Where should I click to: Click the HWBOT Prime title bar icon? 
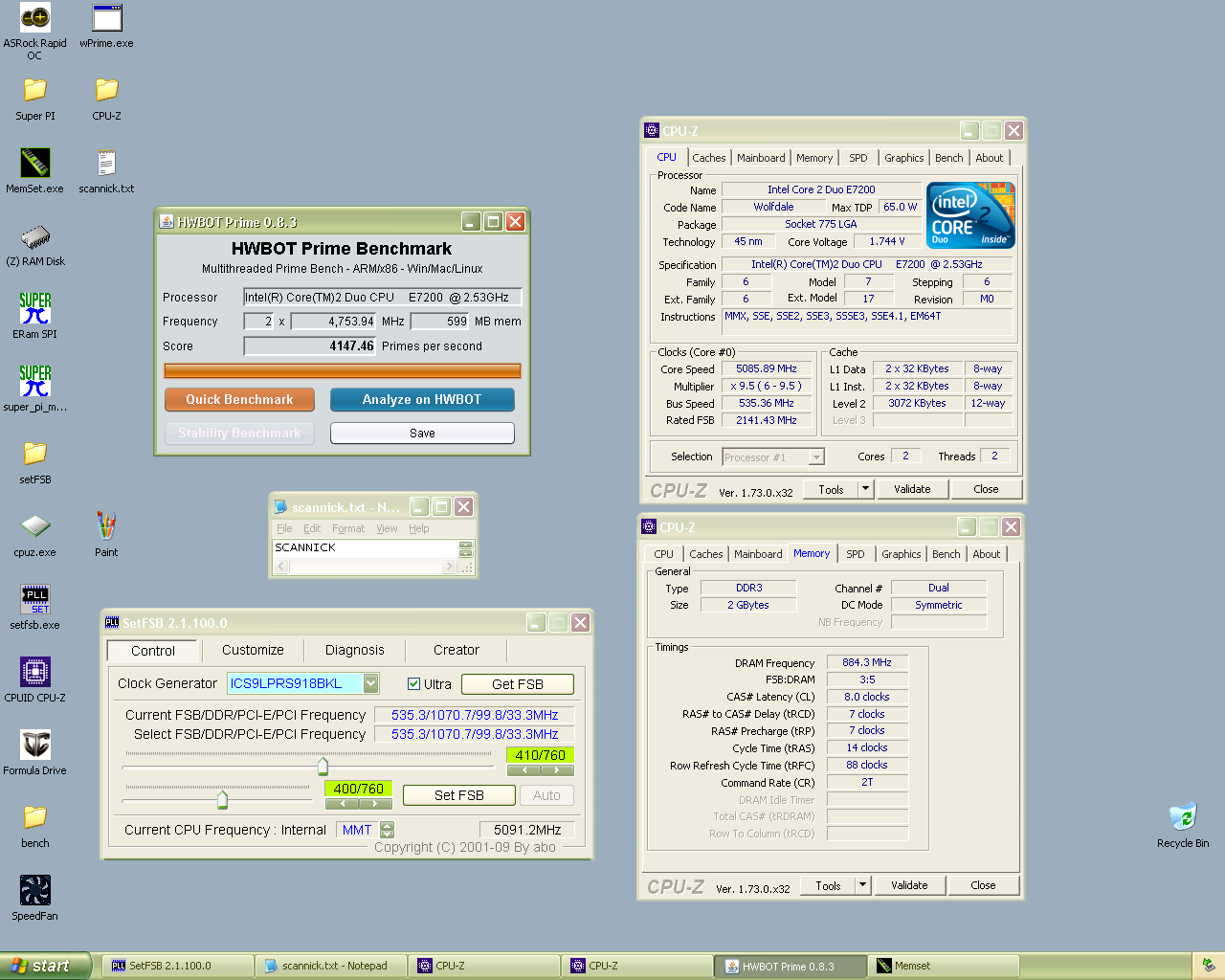[167, 222]
